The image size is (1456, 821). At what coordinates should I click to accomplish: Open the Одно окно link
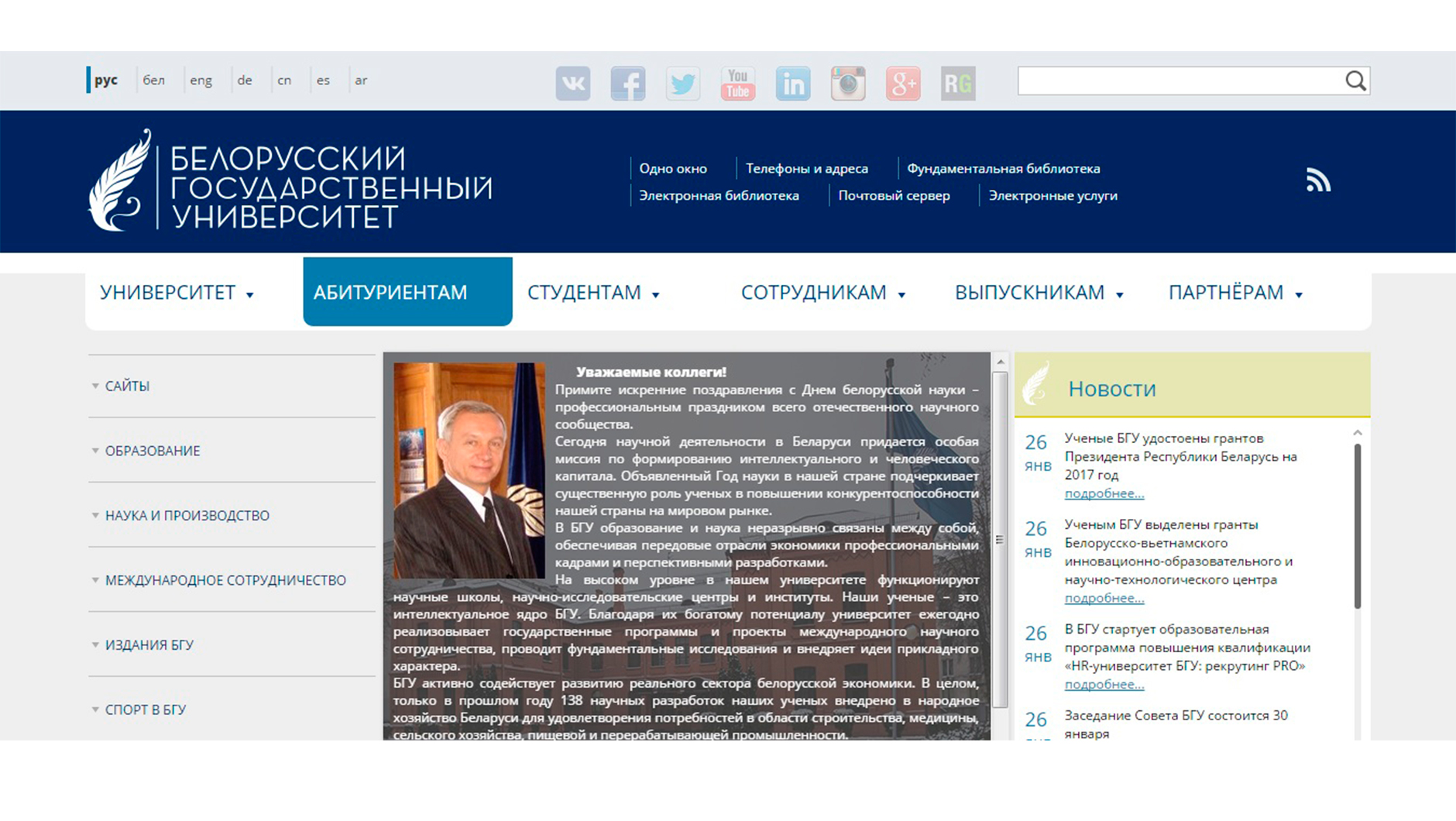673,168
